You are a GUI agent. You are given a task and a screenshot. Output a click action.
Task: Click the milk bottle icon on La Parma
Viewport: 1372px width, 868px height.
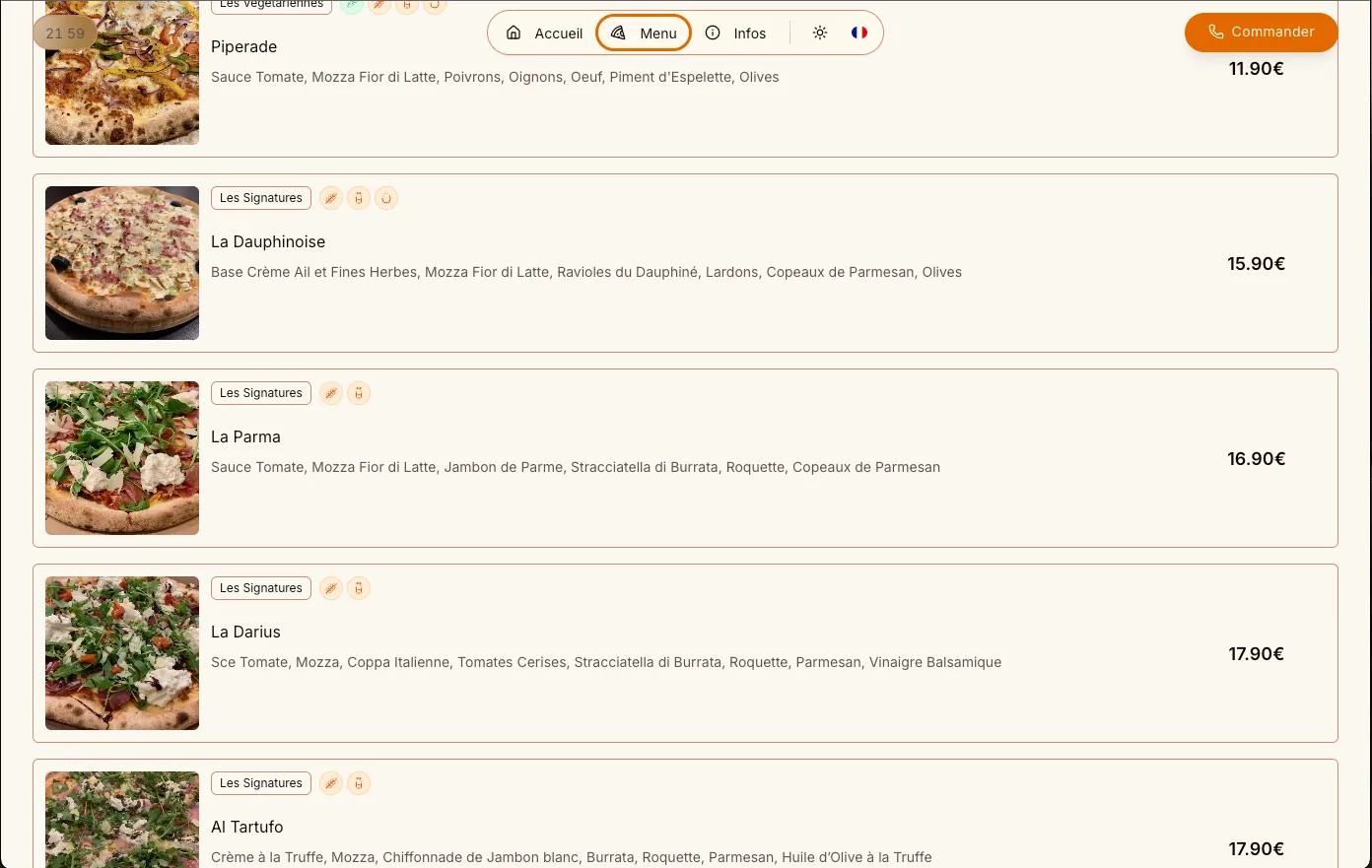359,393
